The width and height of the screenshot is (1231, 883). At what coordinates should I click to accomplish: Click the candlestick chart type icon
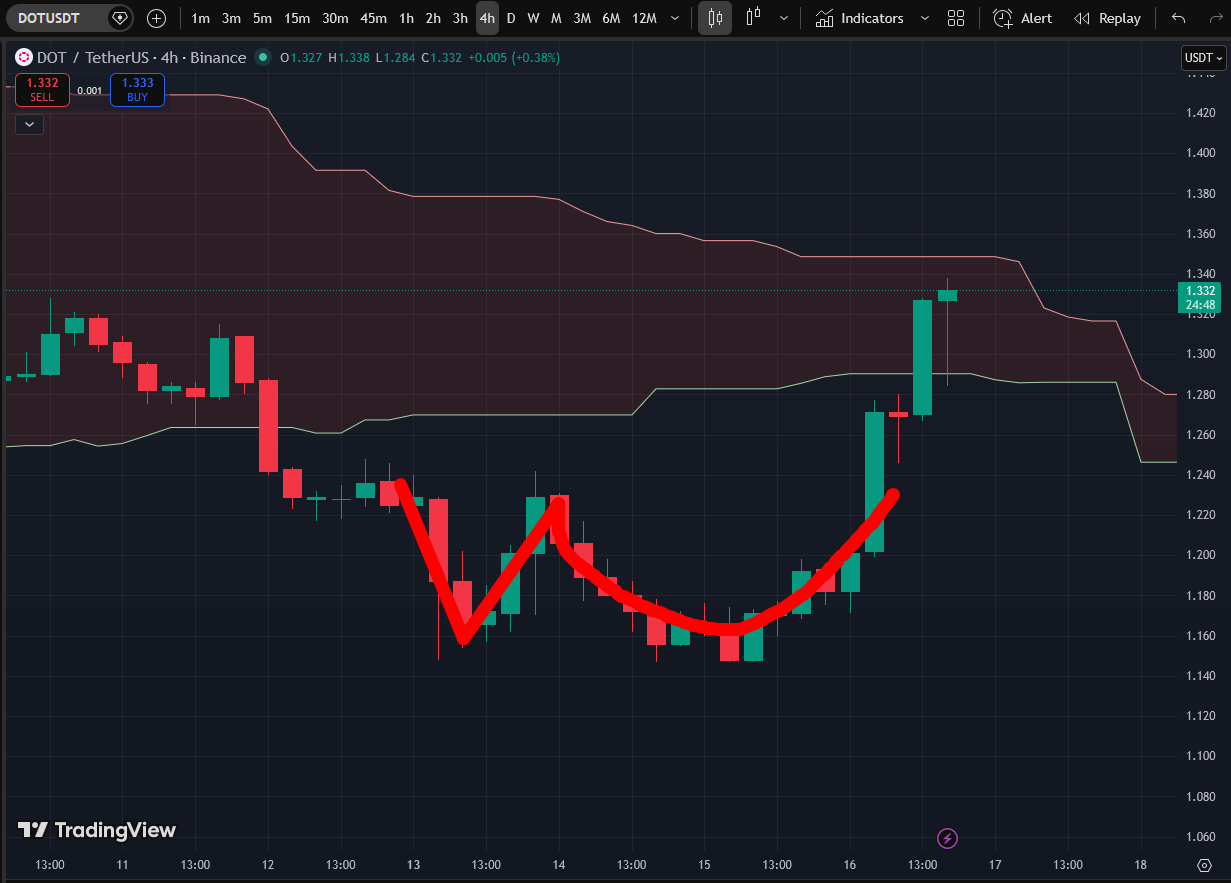point(715,18)
